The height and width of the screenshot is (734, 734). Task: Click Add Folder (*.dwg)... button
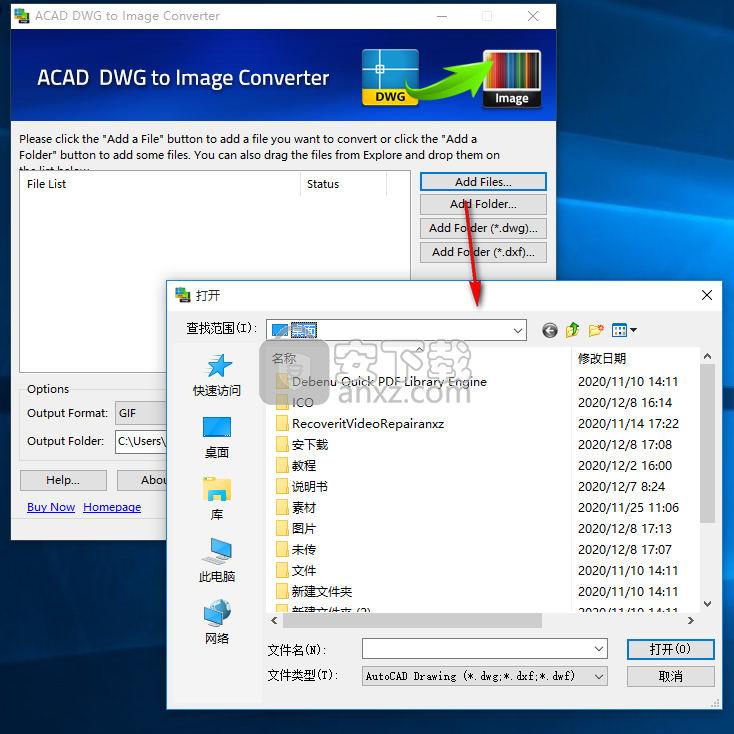click(483, 228)
